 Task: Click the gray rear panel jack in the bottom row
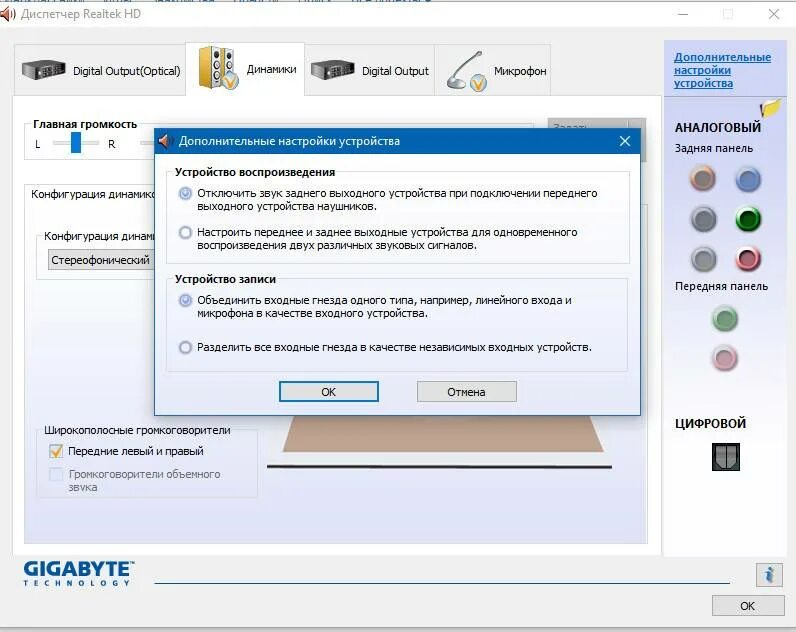coord(703,259)
